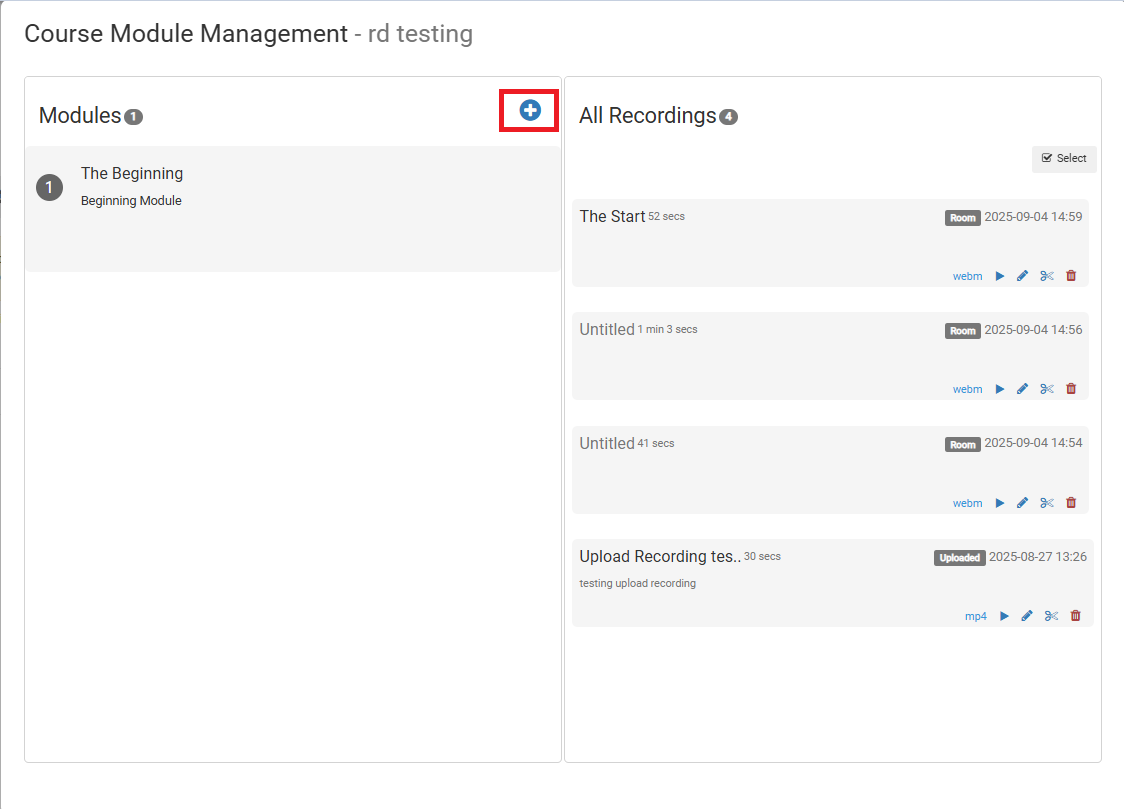This screenshot has height=809, width=1124.
Task: Delete the Untitled 41 secs recording
Action: click(x=1071, y=502)
